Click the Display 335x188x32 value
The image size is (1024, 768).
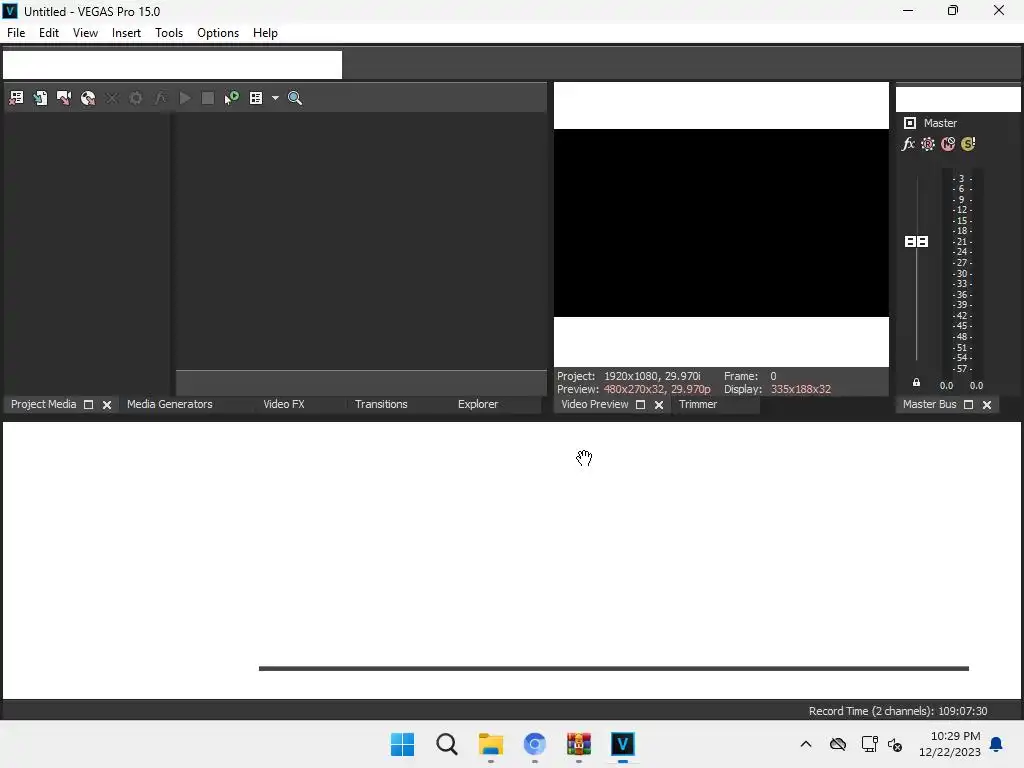[801, 389]
